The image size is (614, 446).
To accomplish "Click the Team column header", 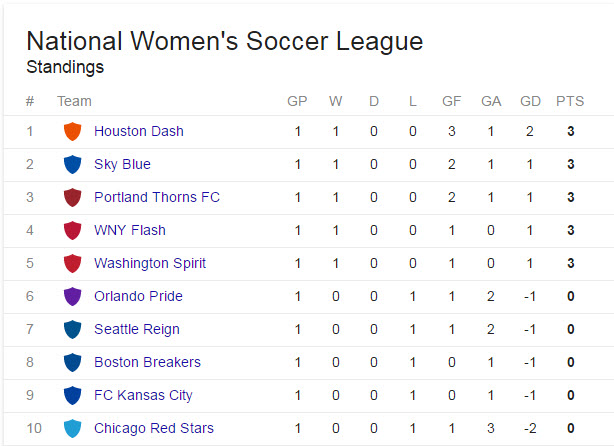I will pos(74,101).
